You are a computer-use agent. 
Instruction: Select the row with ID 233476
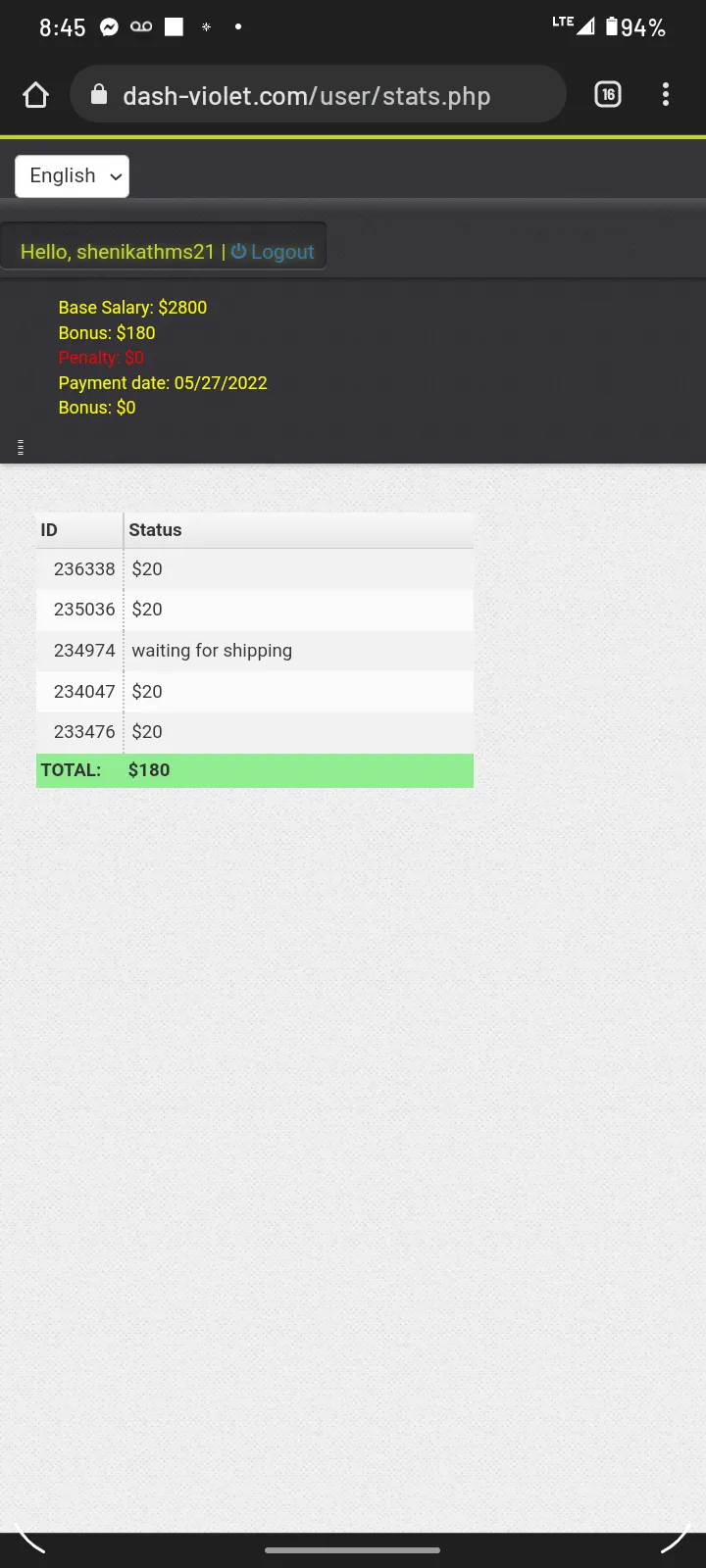click(x=255, y=732)
